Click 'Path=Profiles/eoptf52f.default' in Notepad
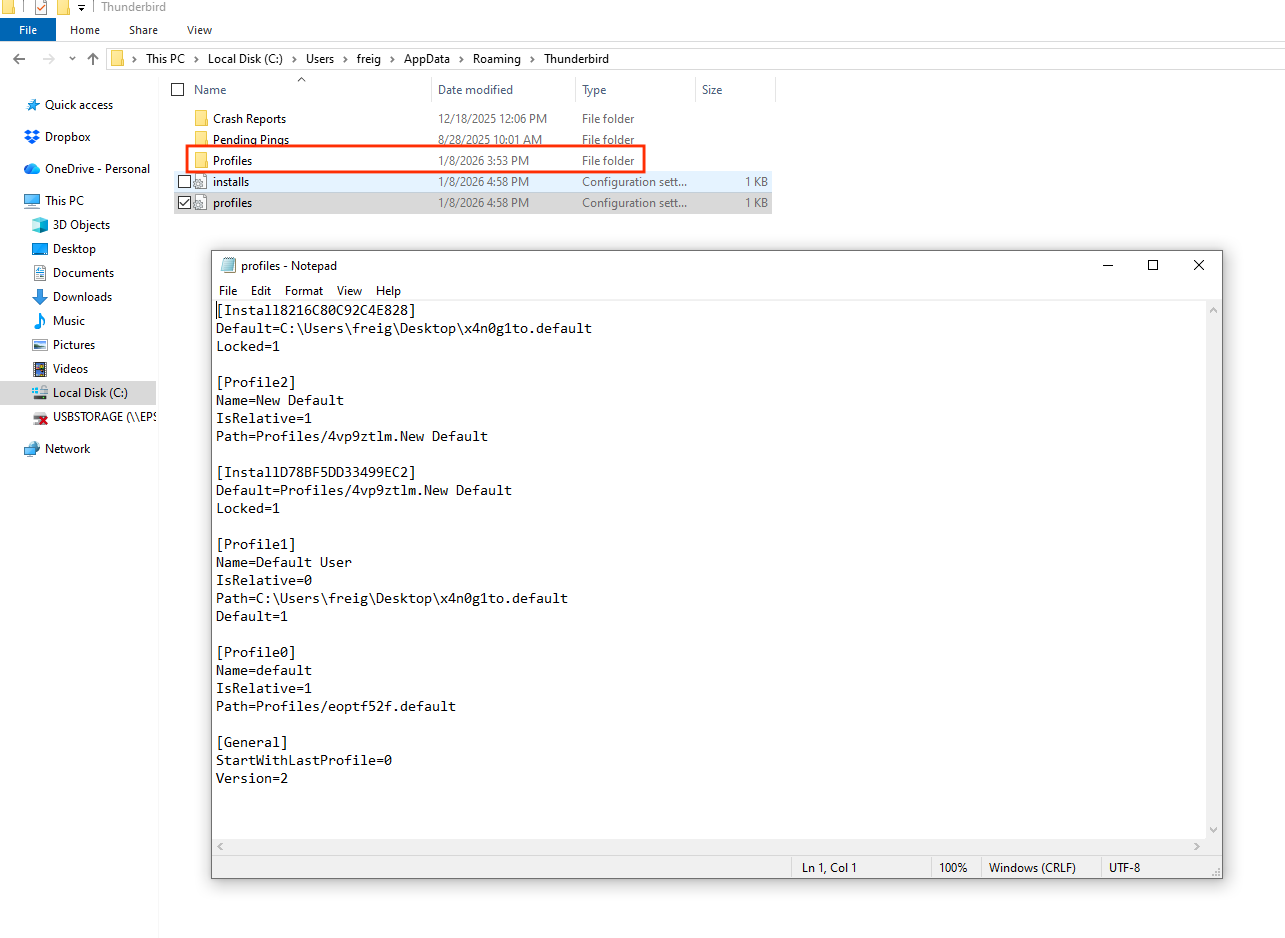The height and width of the screenshot is (938, 1285). click(x=336, y=706)
